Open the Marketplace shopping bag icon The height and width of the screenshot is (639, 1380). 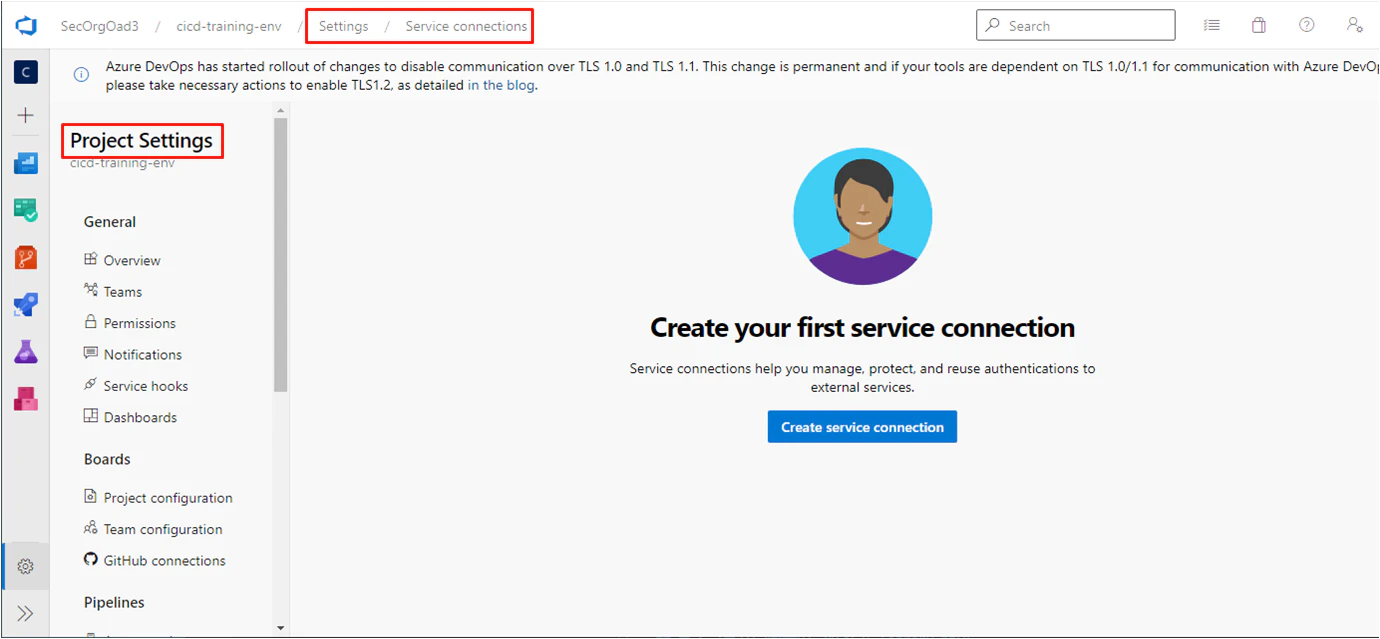(1259, 26)
